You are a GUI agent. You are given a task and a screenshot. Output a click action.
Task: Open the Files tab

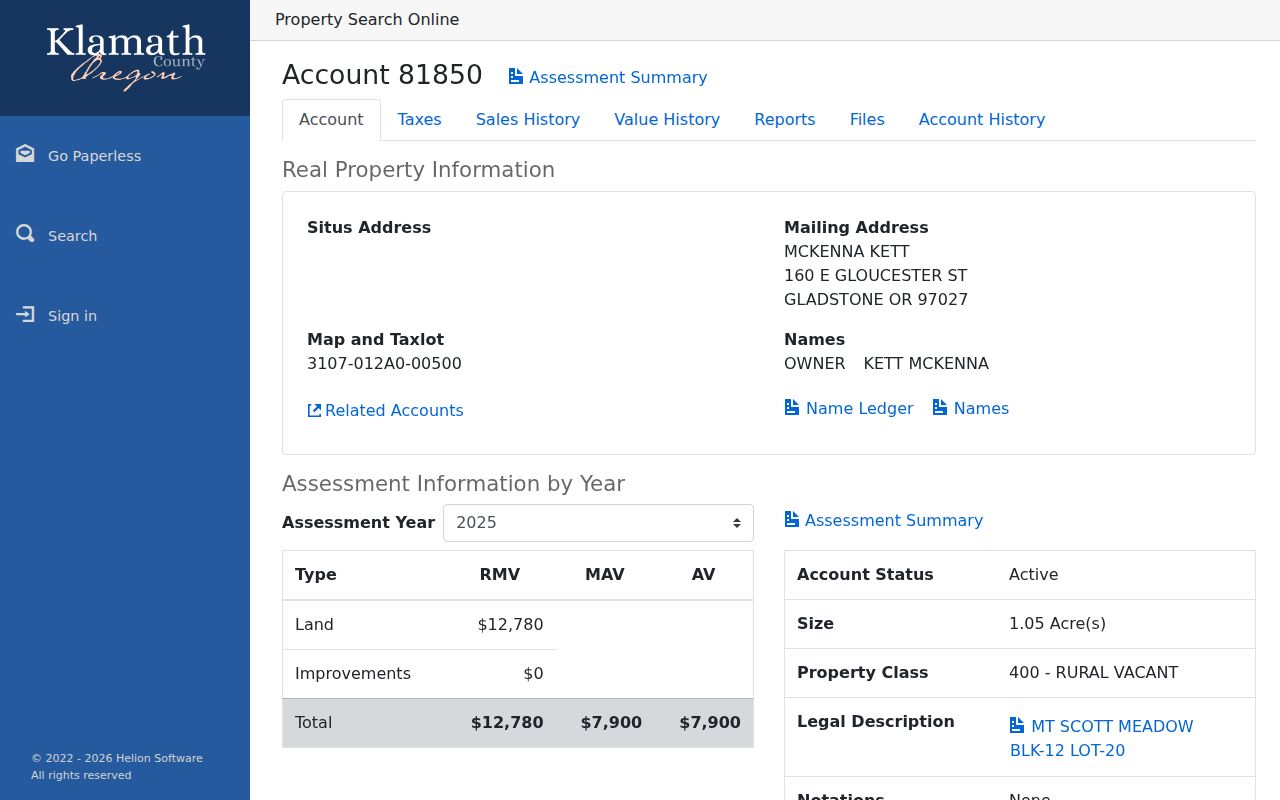point(867,120)
